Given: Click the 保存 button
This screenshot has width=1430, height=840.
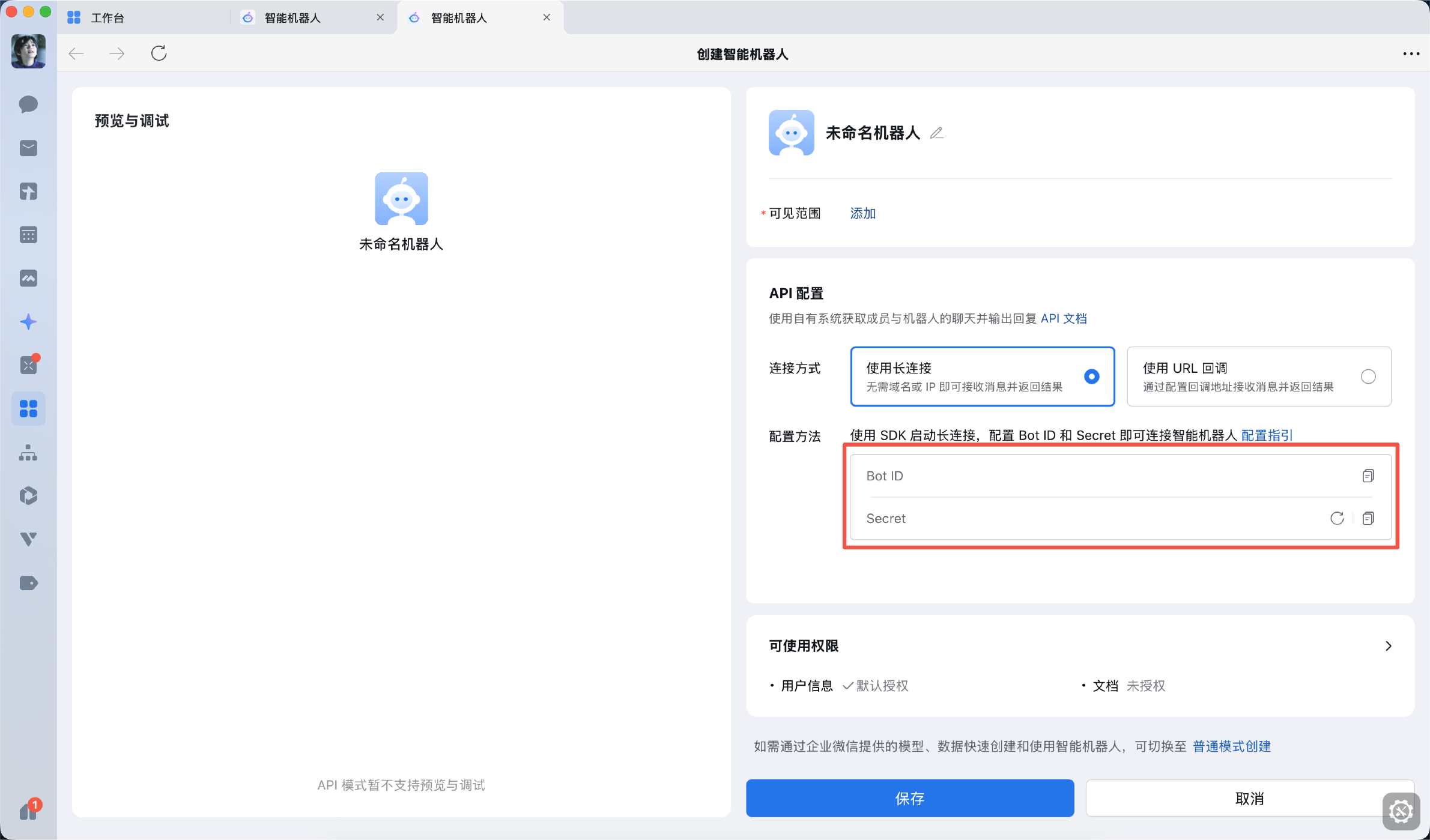Looking at the screenshot, I should (x=909, y=798).
